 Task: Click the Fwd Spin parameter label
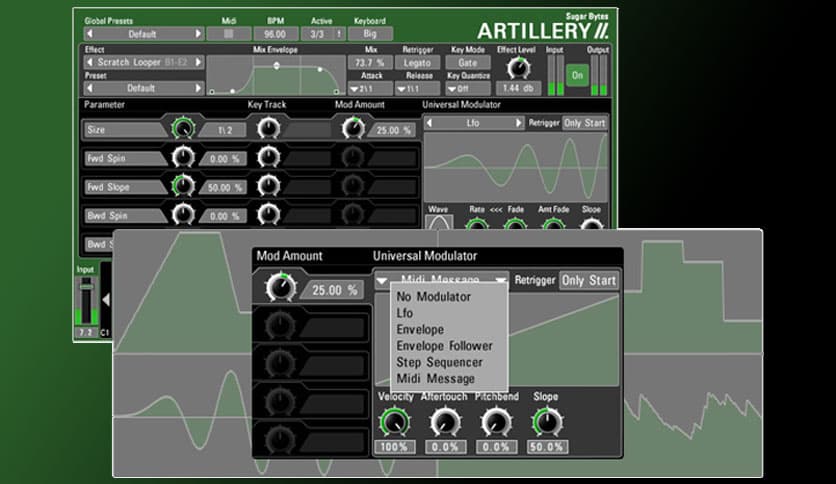124,158
